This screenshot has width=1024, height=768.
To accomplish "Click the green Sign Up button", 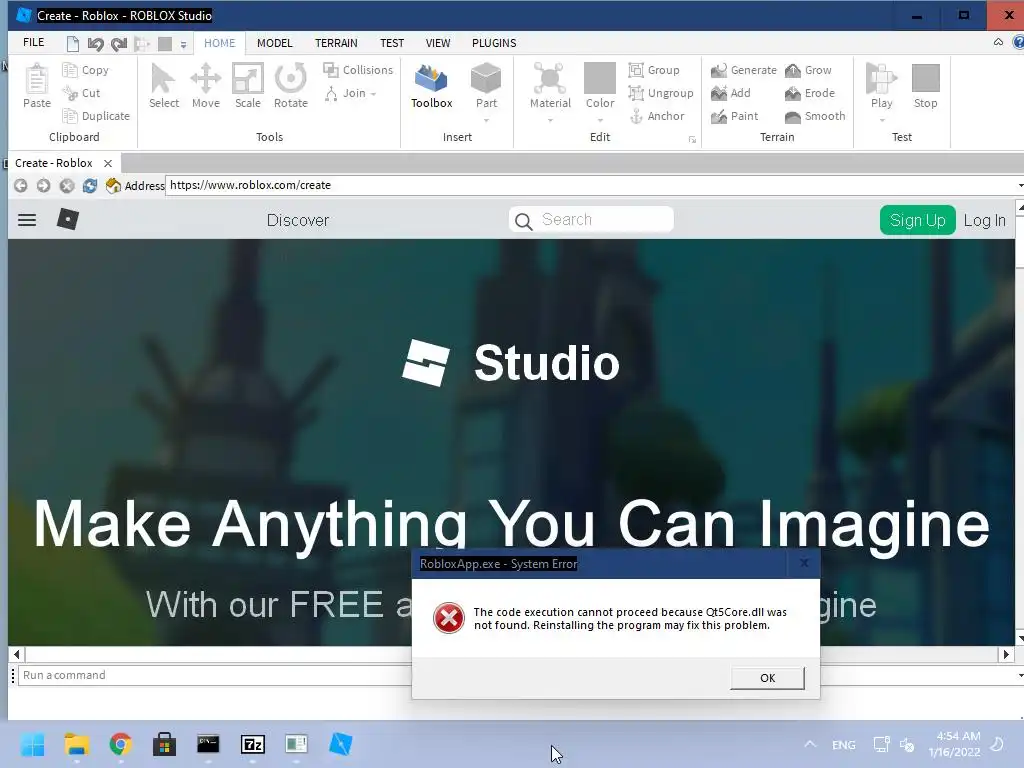I will 918,220.
